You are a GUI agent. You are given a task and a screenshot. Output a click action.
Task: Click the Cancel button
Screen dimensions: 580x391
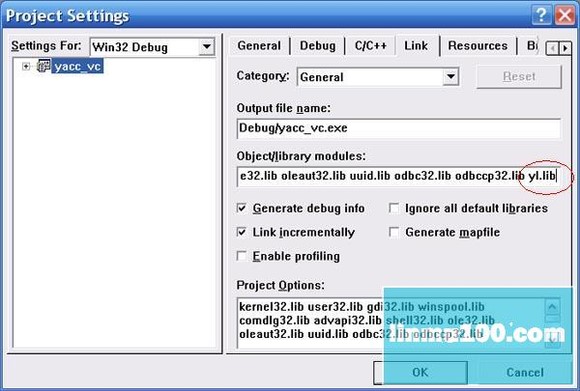pyautogui.click(x=525, y=372)
